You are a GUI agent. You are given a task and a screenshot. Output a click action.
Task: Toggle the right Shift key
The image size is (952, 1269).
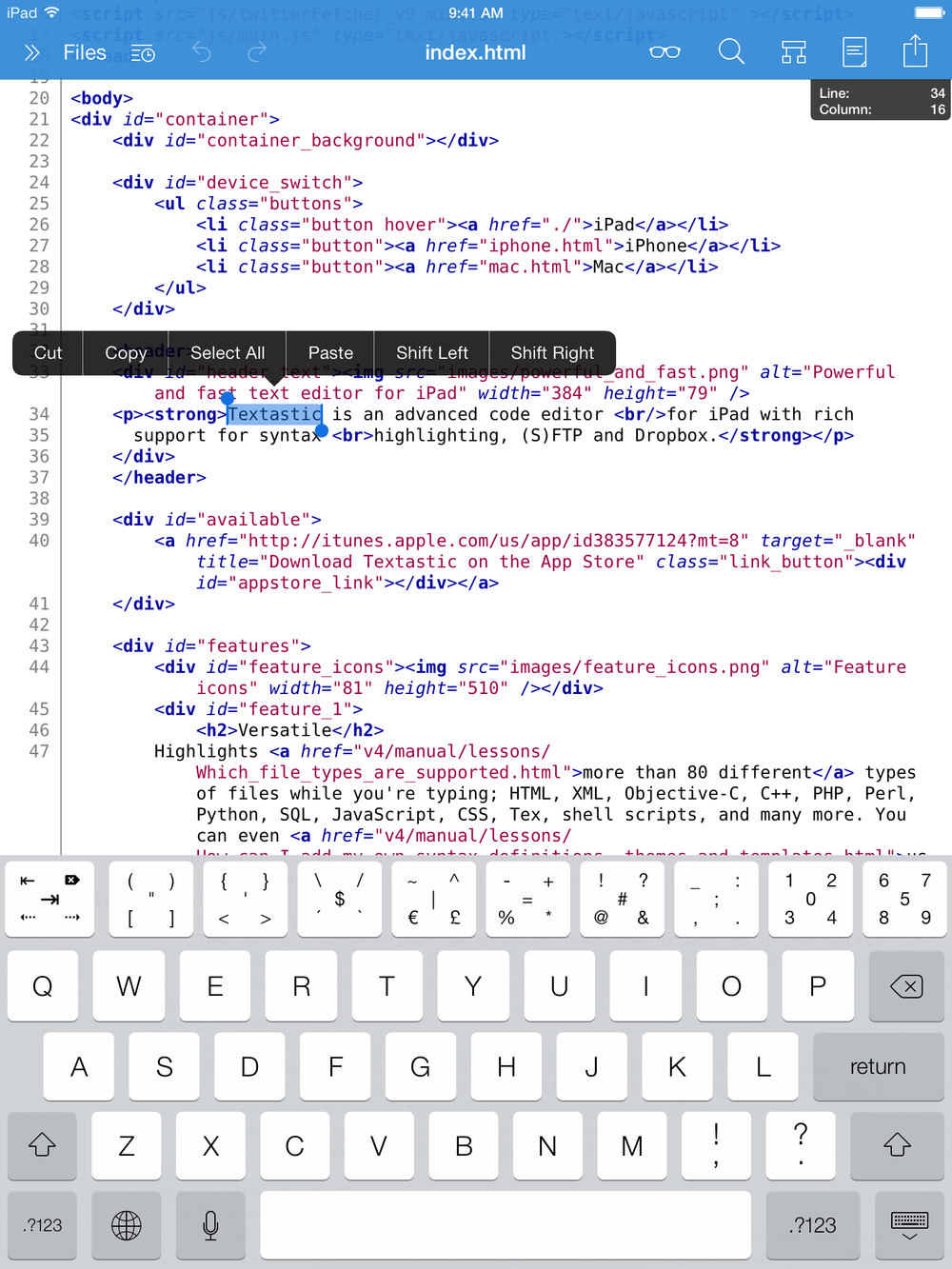897,1145
